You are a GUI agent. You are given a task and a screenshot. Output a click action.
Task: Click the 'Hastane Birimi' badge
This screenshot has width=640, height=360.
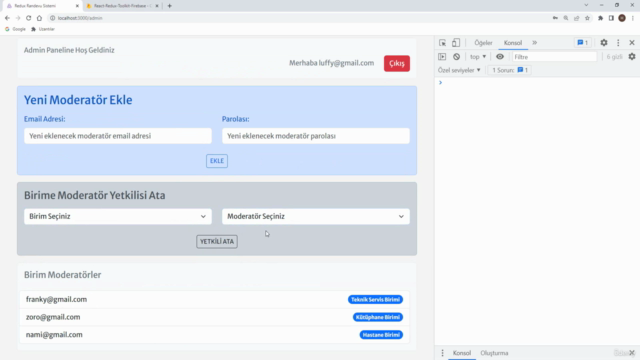point(381,335)
